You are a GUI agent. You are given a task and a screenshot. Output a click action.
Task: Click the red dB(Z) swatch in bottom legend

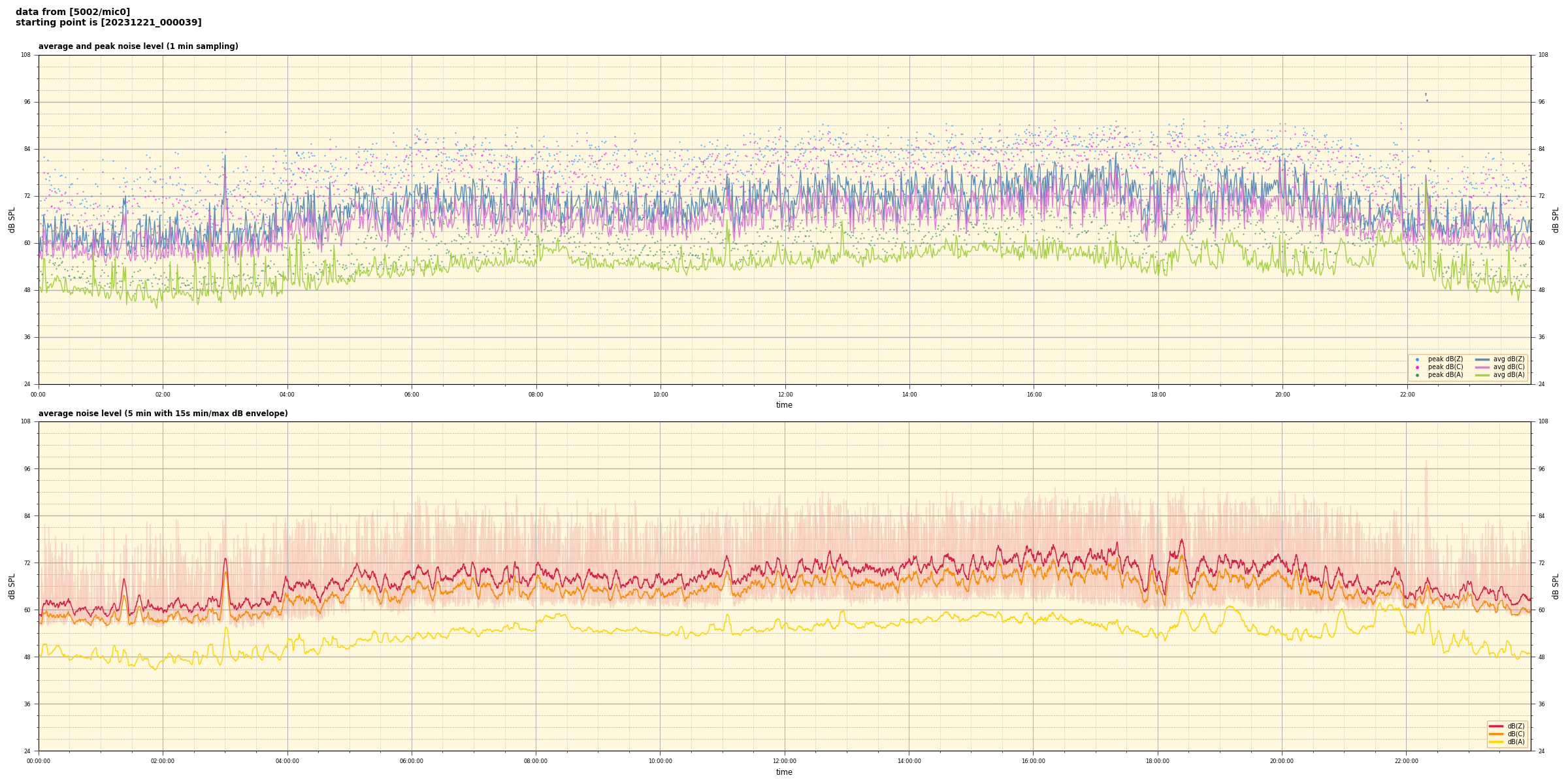1495,726
